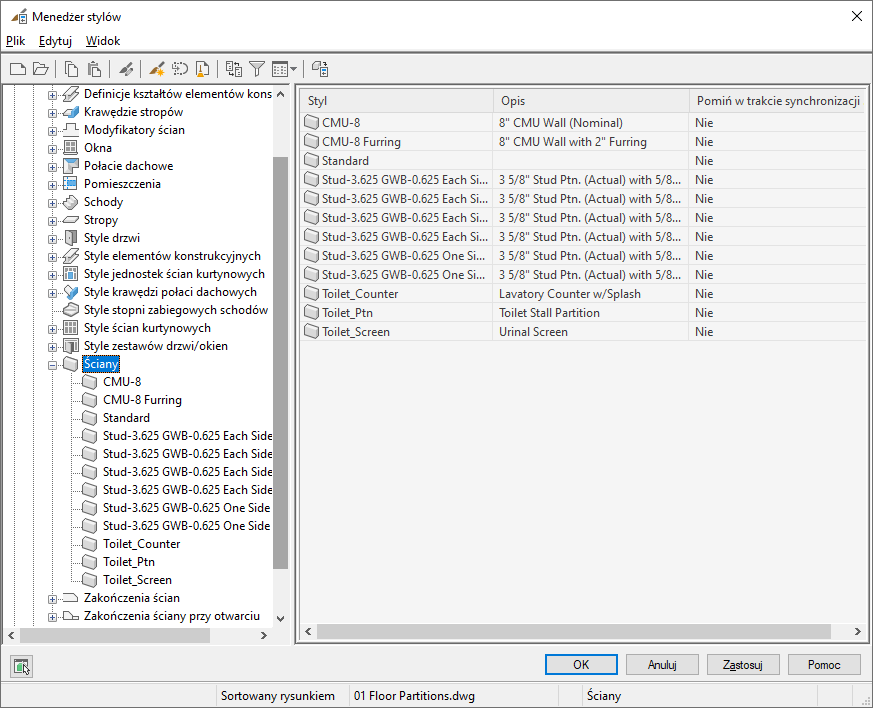Open the view-mode dropdown arrow in toolbar
Viewport: 873px width, 708px height.
[x=293, y=69]
